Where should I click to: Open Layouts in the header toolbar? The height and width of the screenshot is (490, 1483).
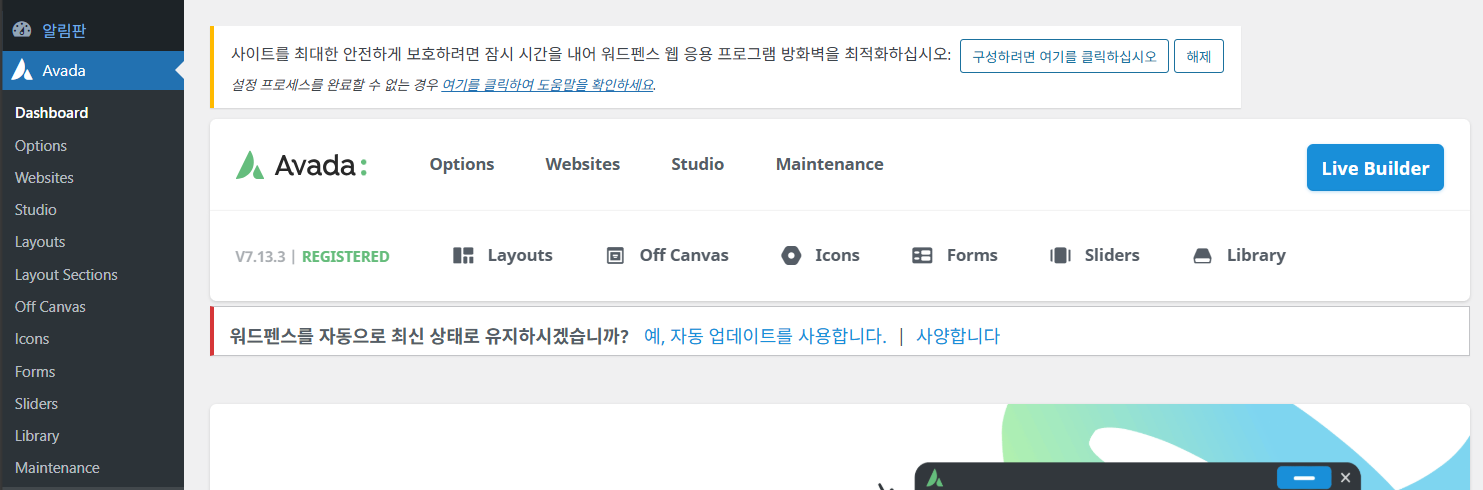click(x=520, y=255)
